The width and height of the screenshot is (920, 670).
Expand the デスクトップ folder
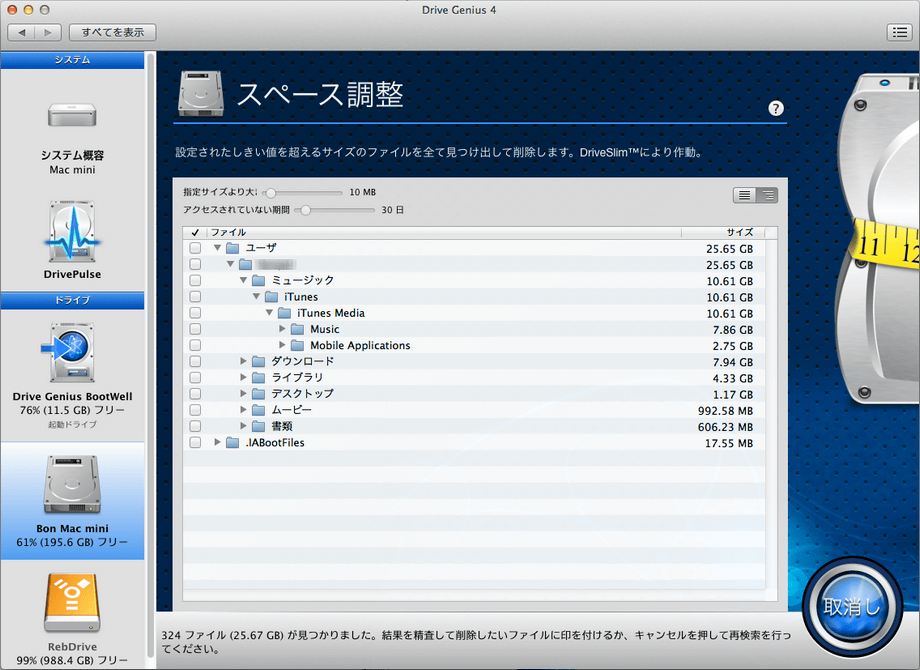243,393
